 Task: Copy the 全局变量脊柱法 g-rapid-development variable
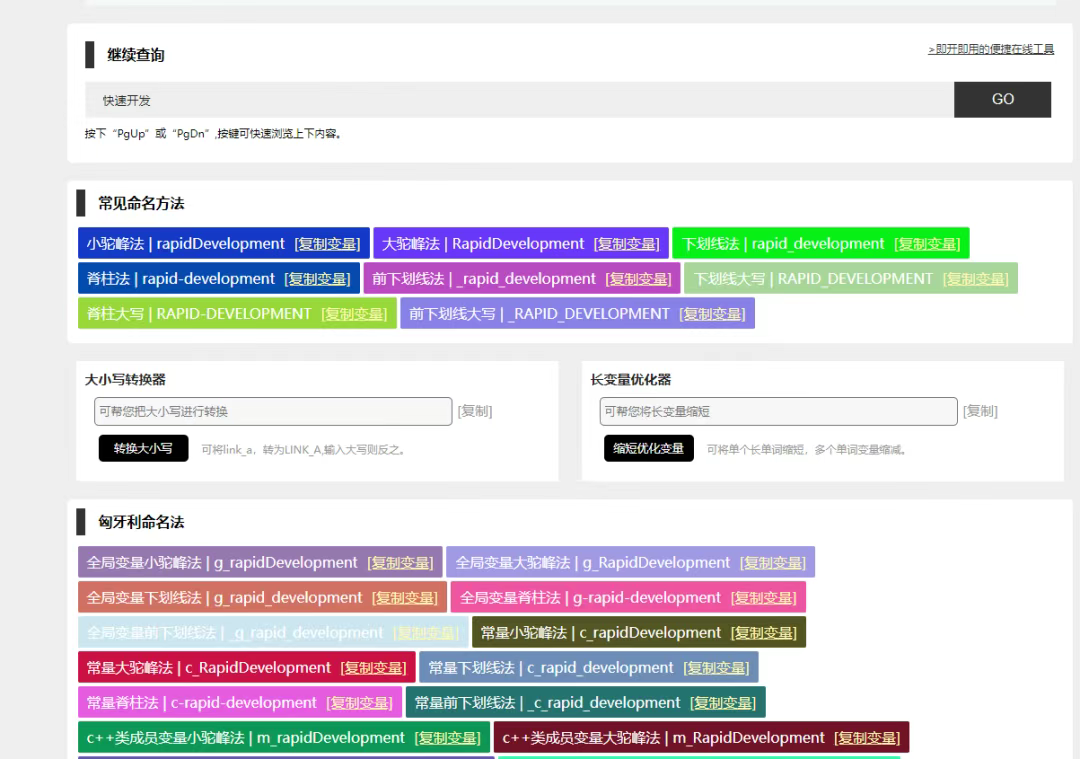pyautogui.click(x=764, y=598)
